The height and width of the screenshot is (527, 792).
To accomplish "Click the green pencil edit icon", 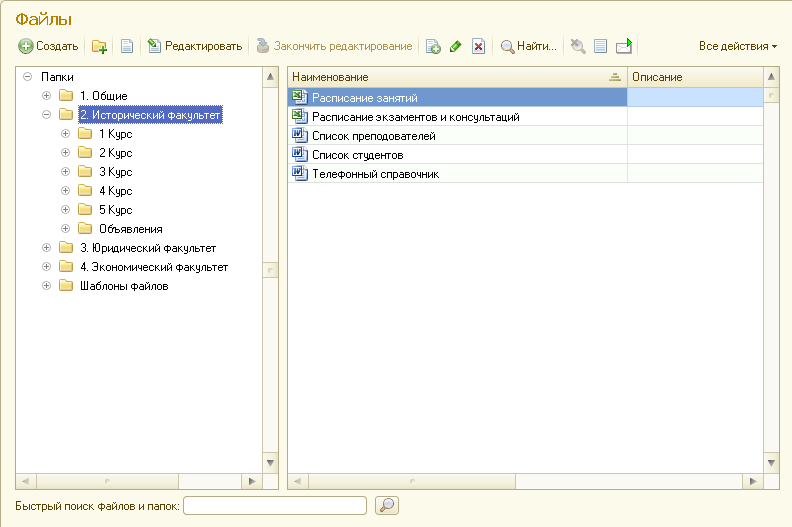I will coord(456,46).
